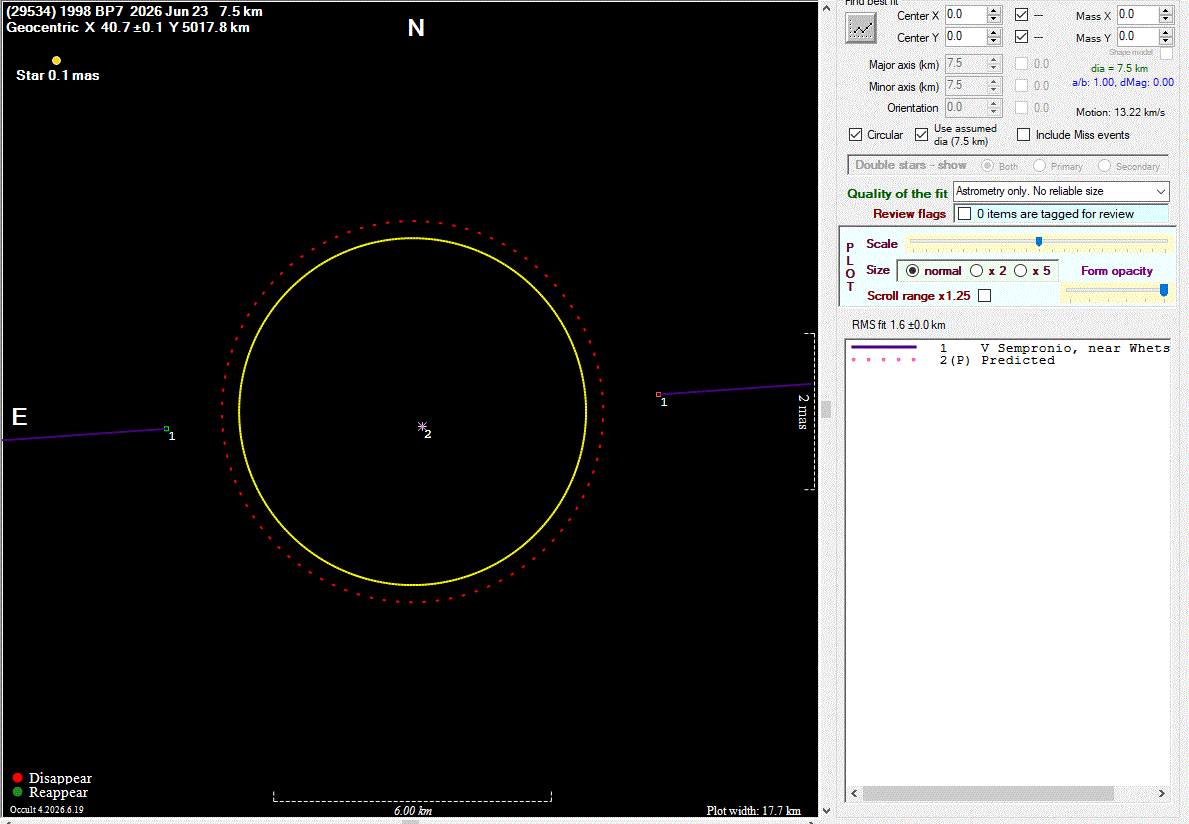Tick the Review flags checkbox

coord(965,214)
